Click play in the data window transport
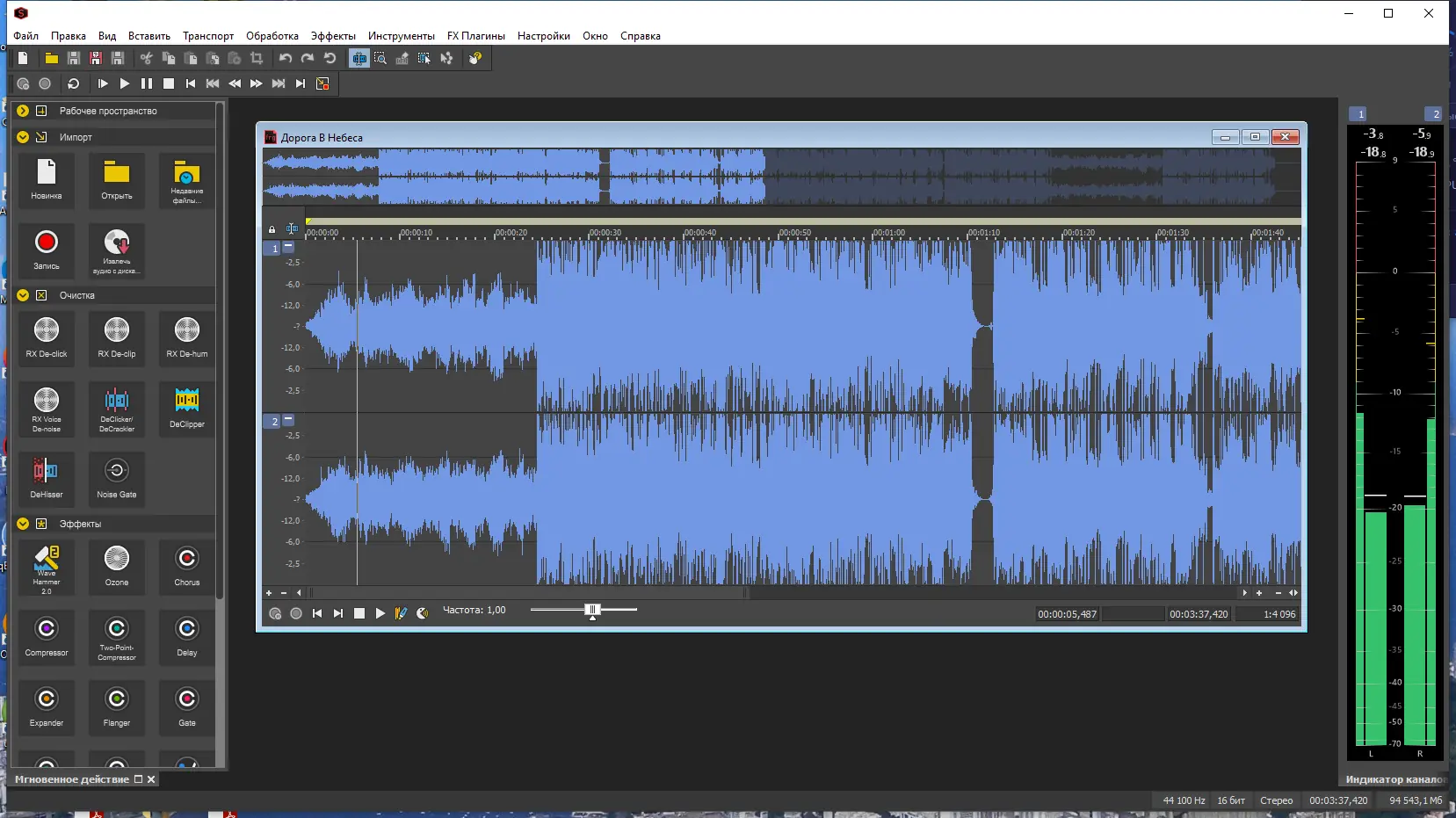The image size is (1456, 818). tap(380, 613)
